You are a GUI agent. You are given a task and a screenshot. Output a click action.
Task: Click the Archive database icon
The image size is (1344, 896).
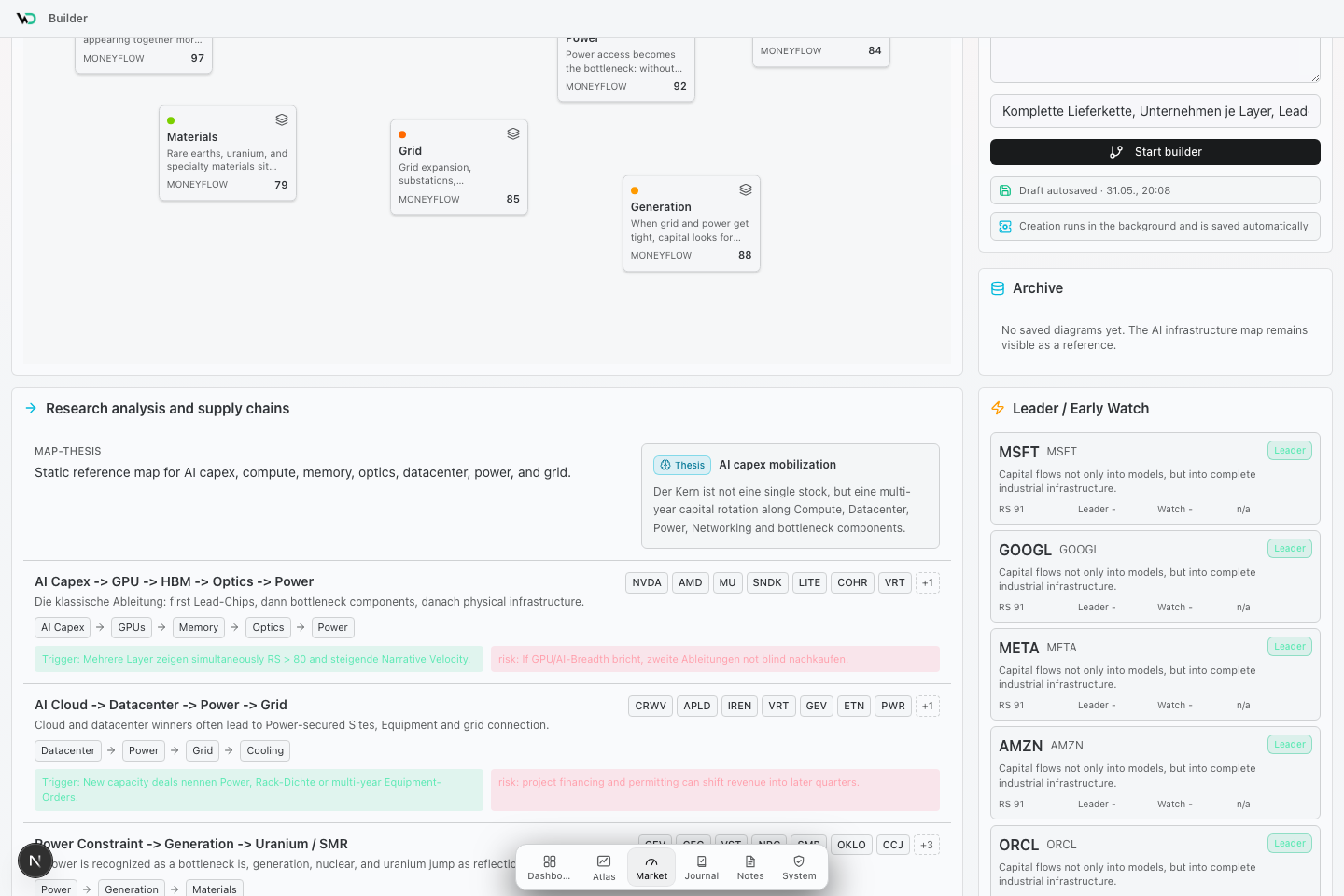tap(998, 288)
